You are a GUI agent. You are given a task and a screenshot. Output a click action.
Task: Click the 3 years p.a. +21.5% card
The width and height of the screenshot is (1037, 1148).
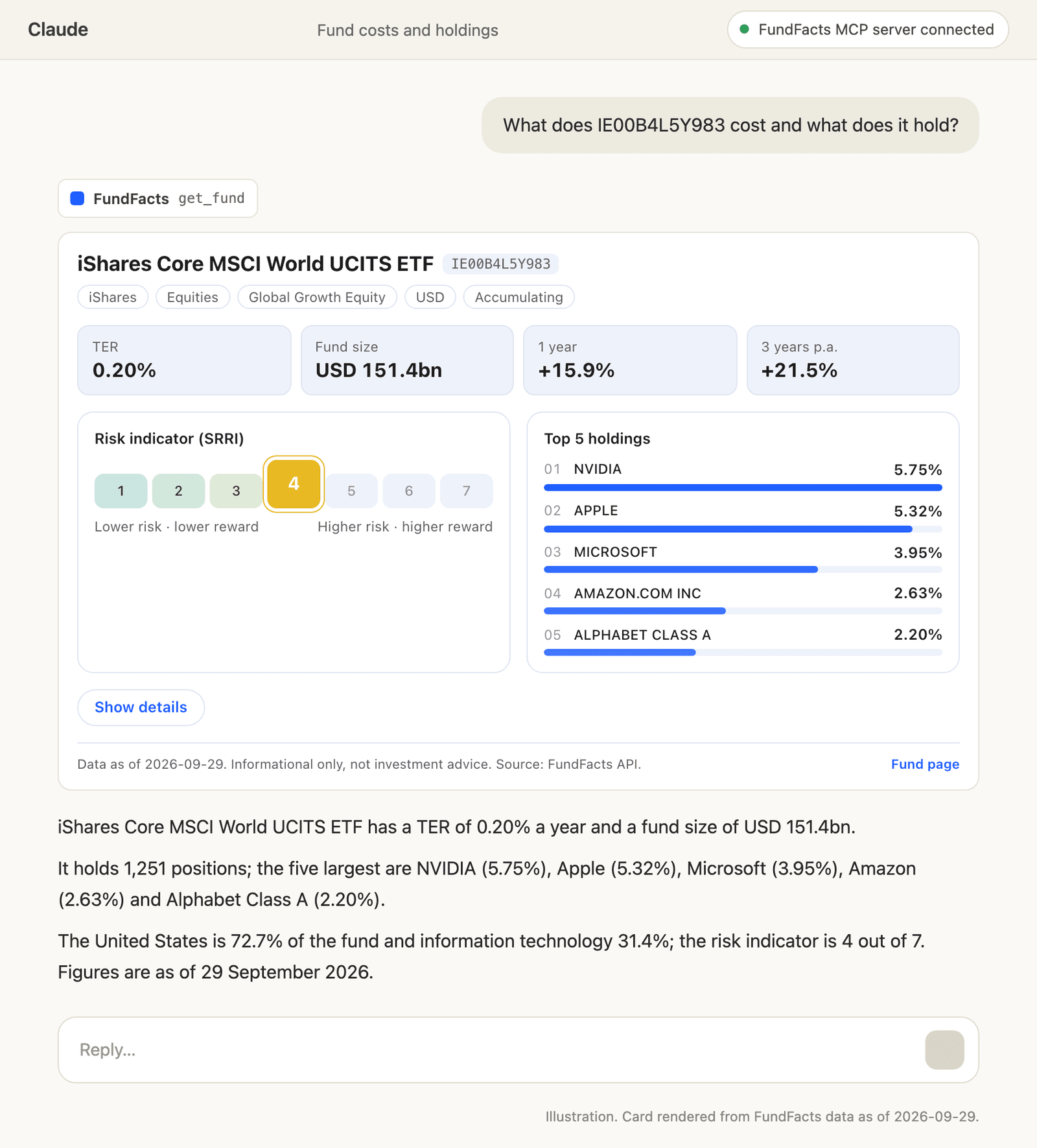tap(853, 360)
